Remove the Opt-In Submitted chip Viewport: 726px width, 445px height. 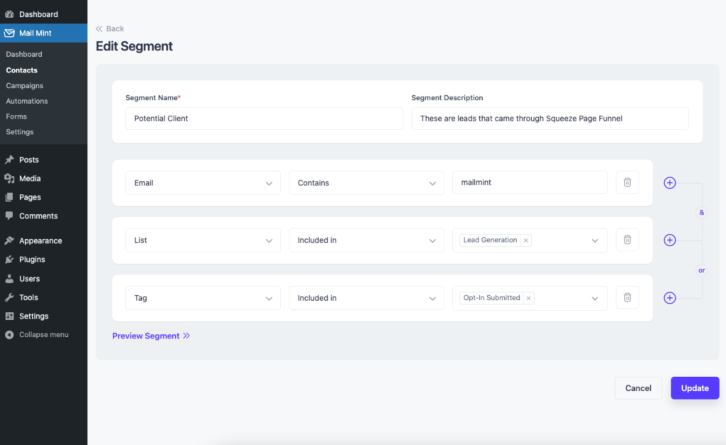coord(528,298)
